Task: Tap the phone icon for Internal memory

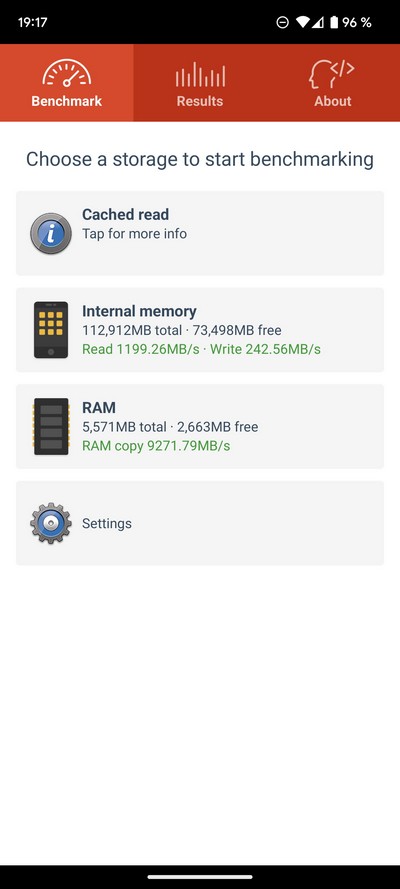Action: (x=51, y=329)
